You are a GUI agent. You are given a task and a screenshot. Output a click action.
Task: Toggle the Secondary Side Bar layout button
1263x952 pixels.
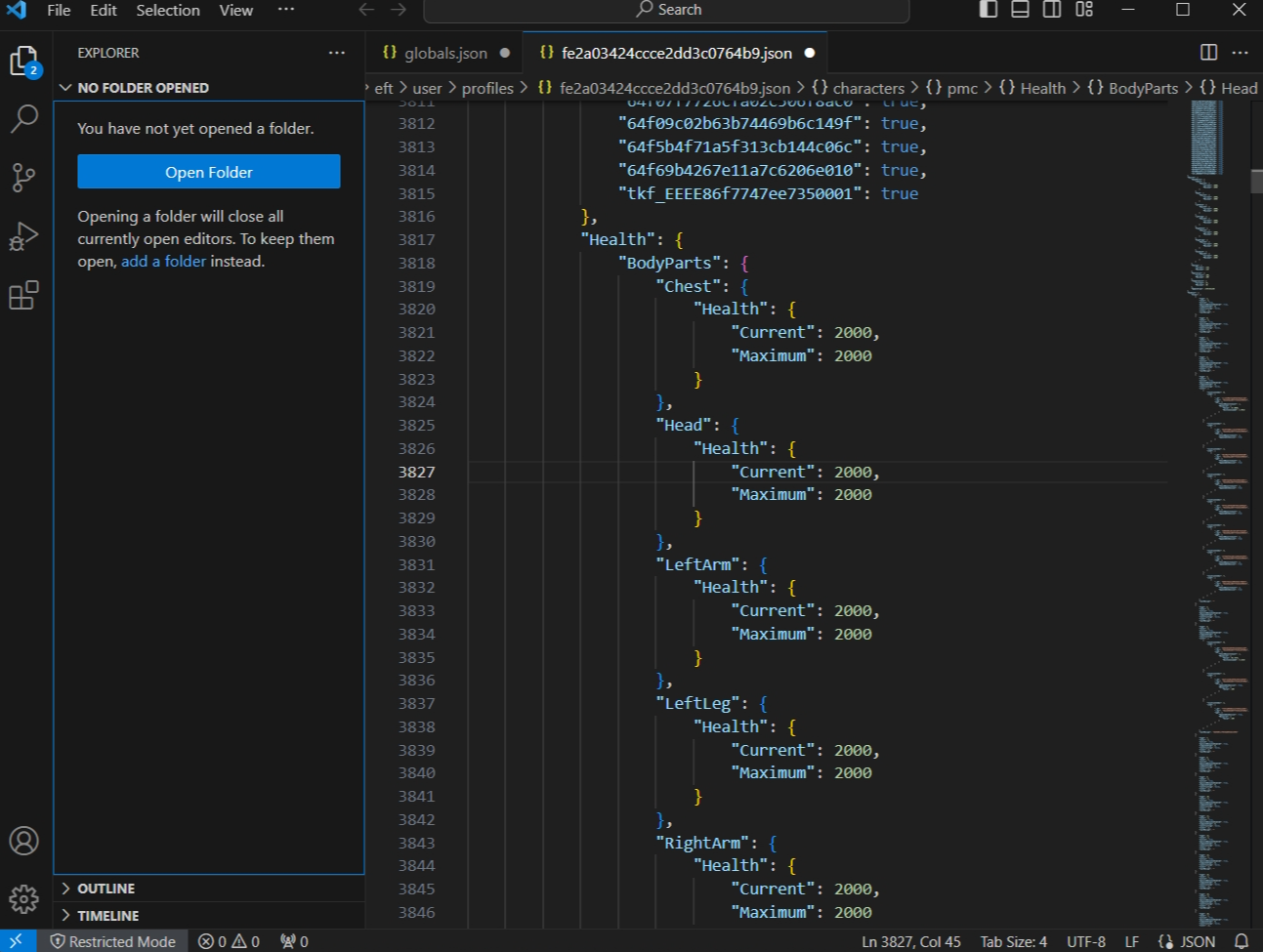point(1052,10)
